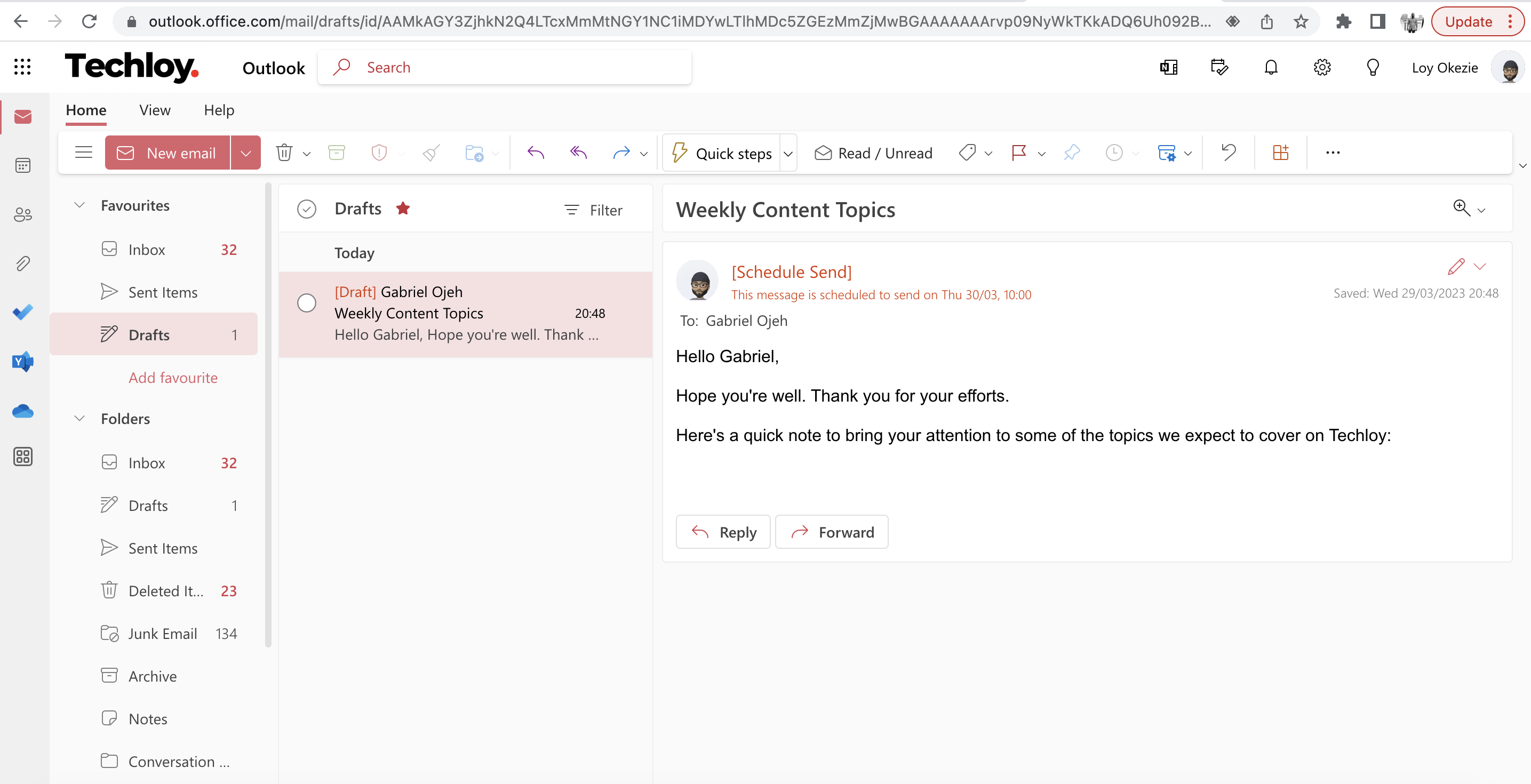Open Microsoft To Do from the sidebar
The width and height of the screenshot is (1531, 784).
point(22,312)
